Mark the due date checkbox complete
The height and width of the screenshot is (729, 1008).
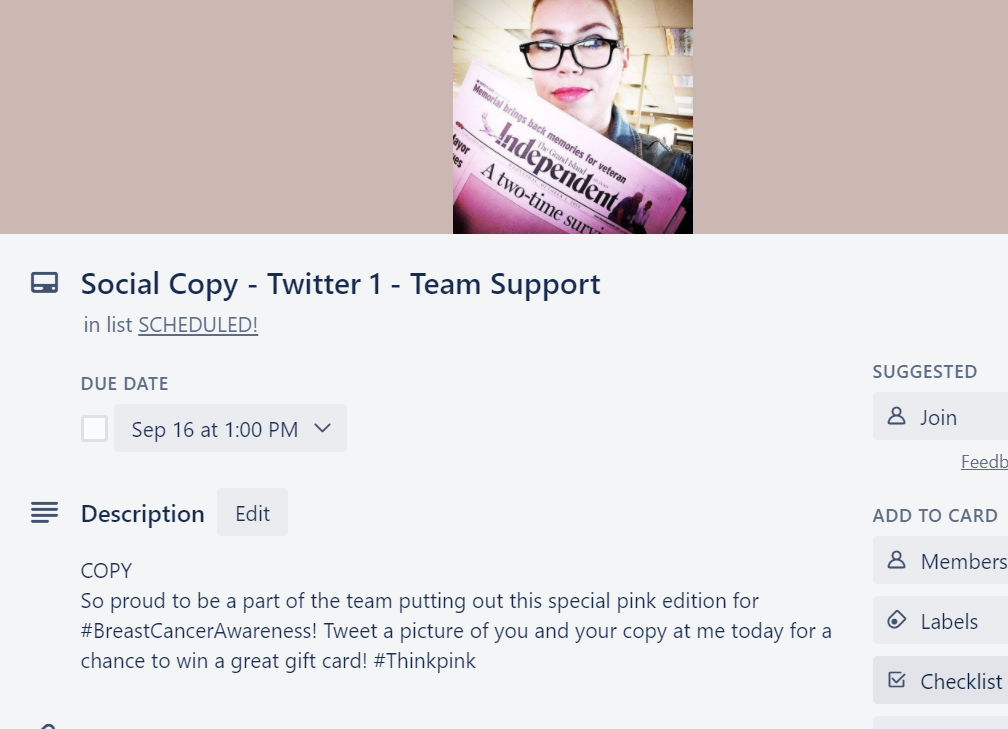tap(94, 428)
